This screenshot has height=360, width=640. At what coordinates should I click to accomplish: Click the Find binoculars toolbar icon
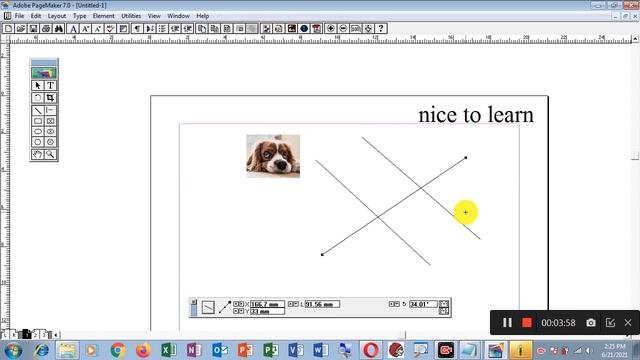click(58, 29)
